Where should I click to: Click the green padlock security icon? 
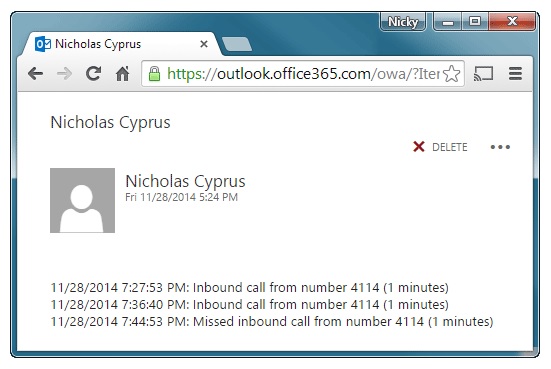coord(154,74)
